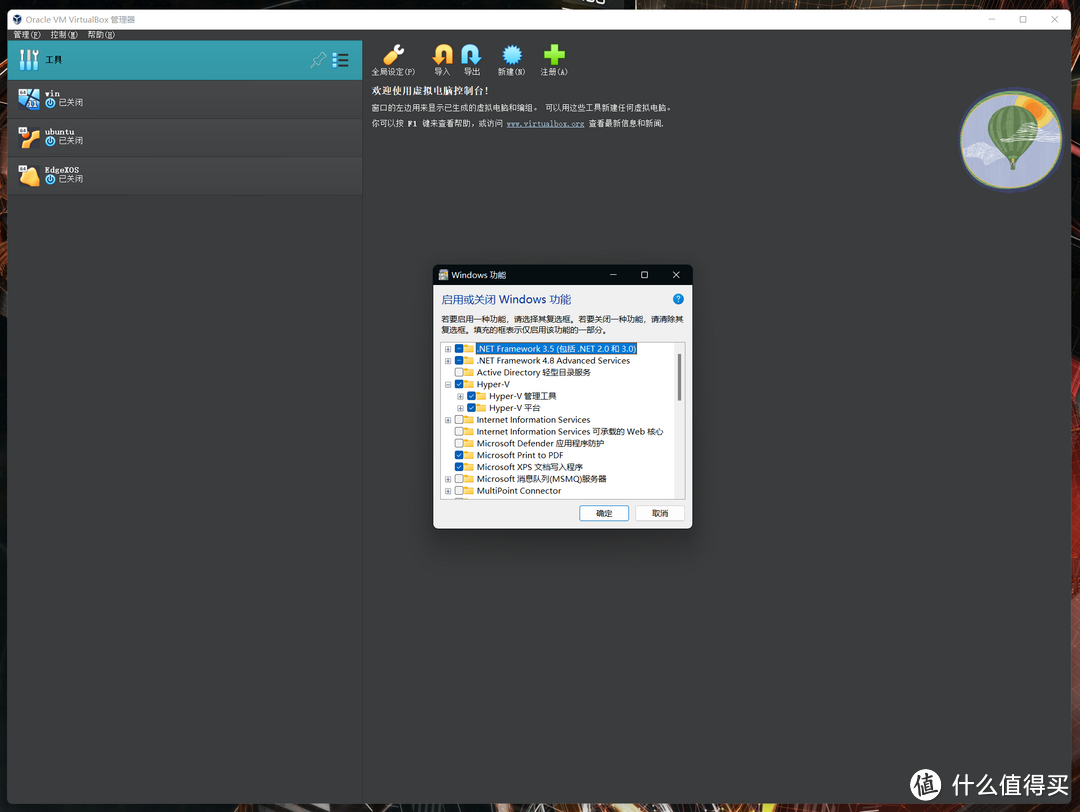The height and width of the screenshot is (812, 1080).
Task: Select 'Microsoft XPS 文档写入程序' label
Action: coord(530,467)
